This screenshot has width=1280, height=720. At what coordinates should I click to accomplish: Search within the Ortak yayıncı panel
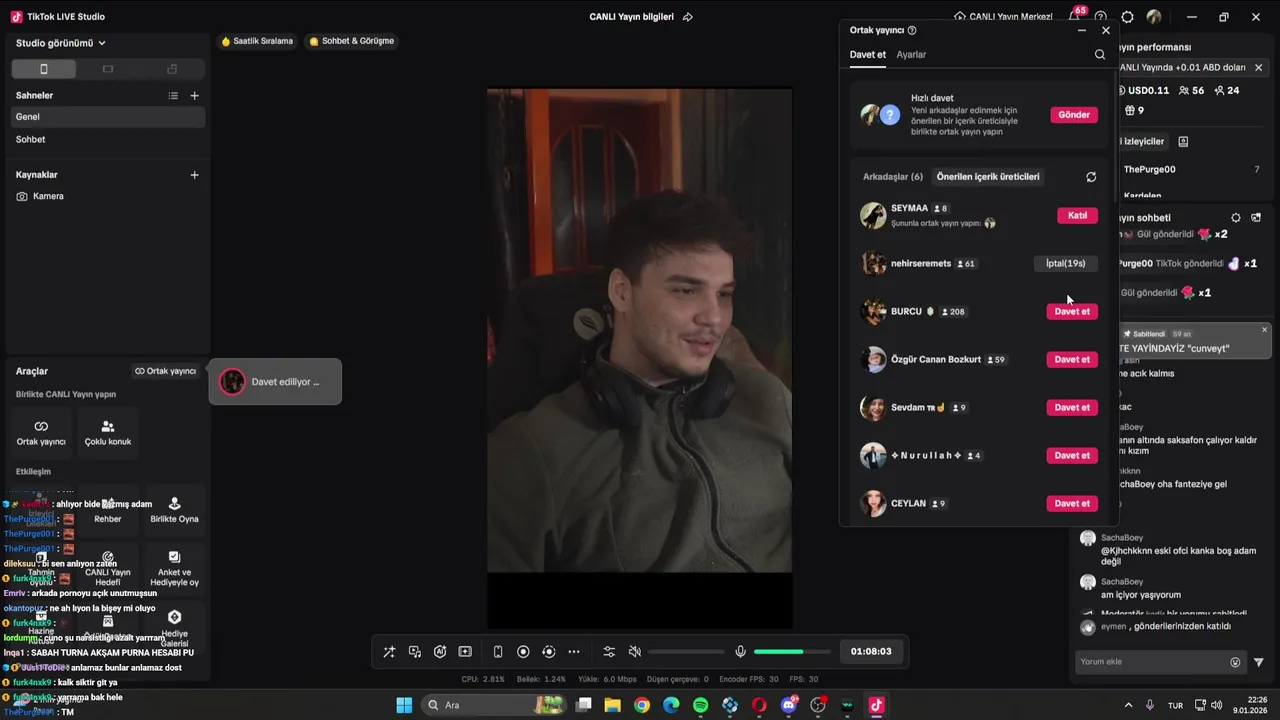(x=1100, y=55)
